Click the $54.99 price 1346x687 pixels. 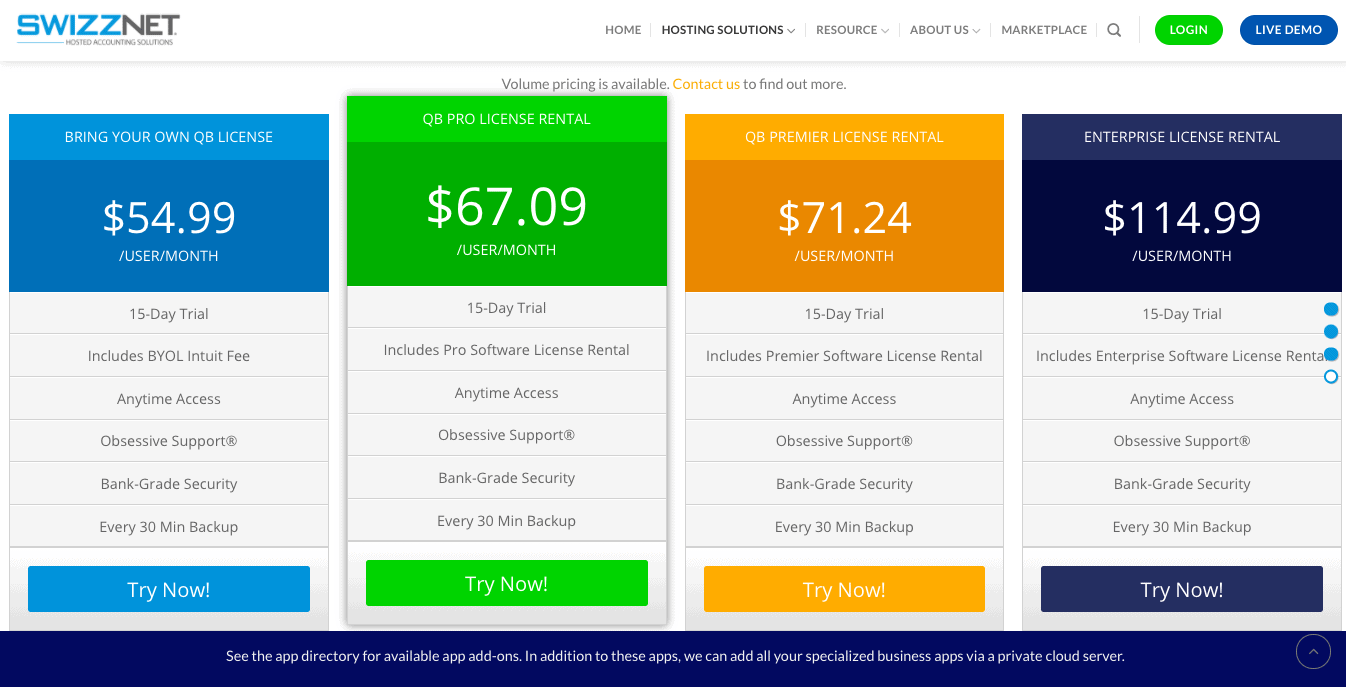[169, 217]
